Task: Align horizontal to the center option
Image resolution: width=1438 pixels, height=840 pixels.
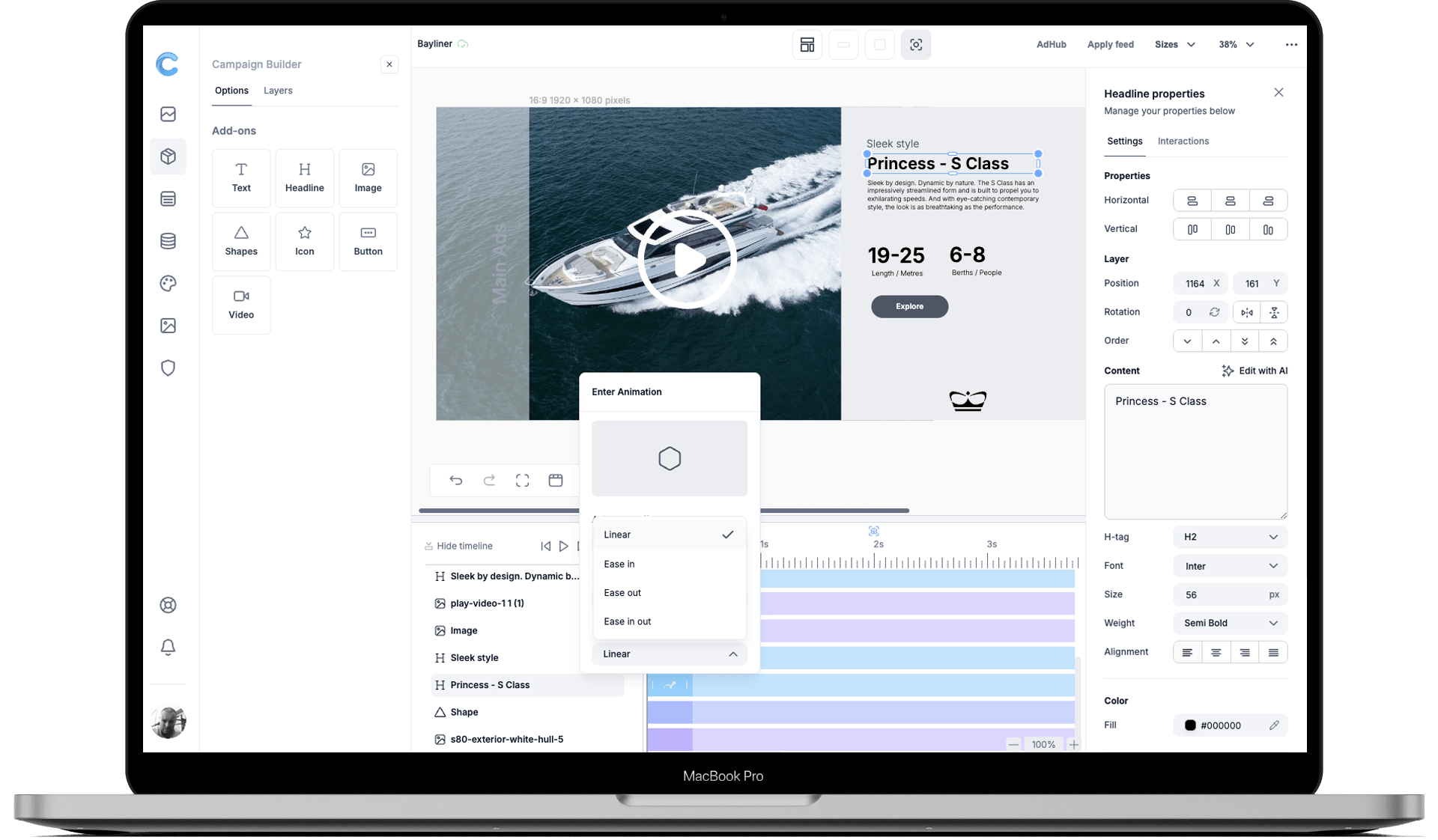Action: pyautogui.click(x=1231, y=201)
